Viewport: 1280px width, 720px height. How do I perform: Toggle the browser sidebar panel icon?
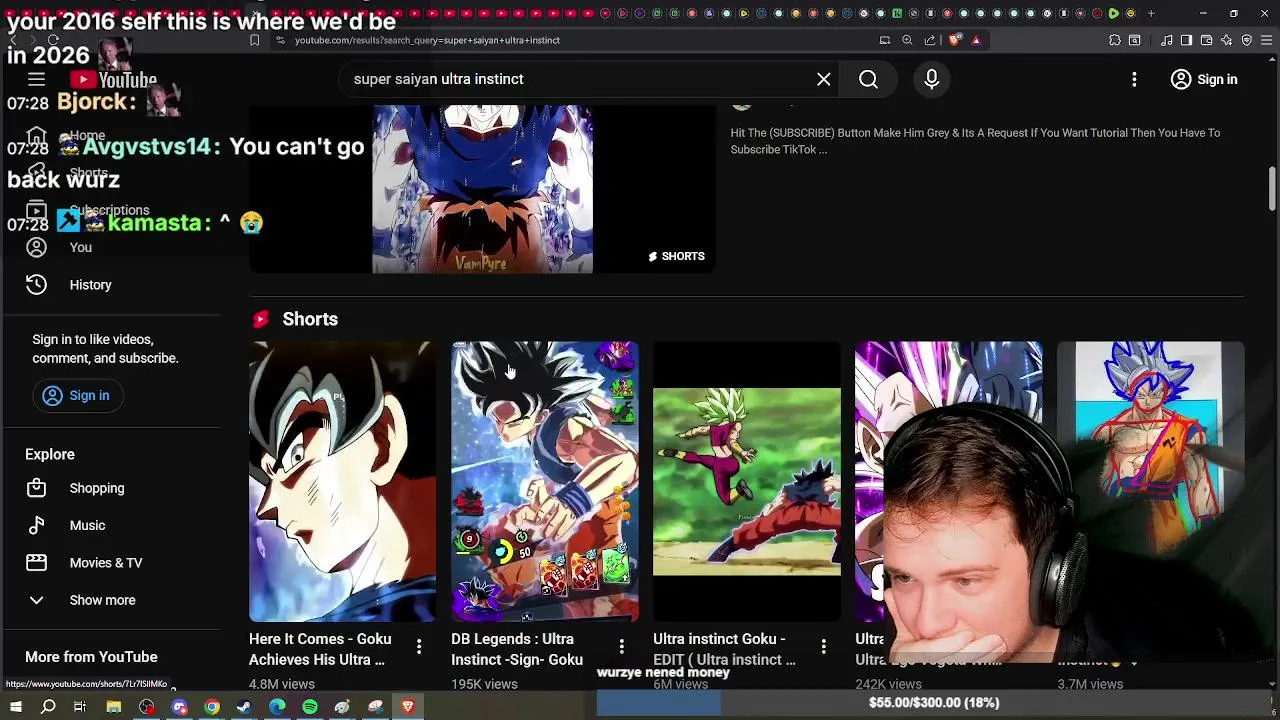[x=1186, y=40]
